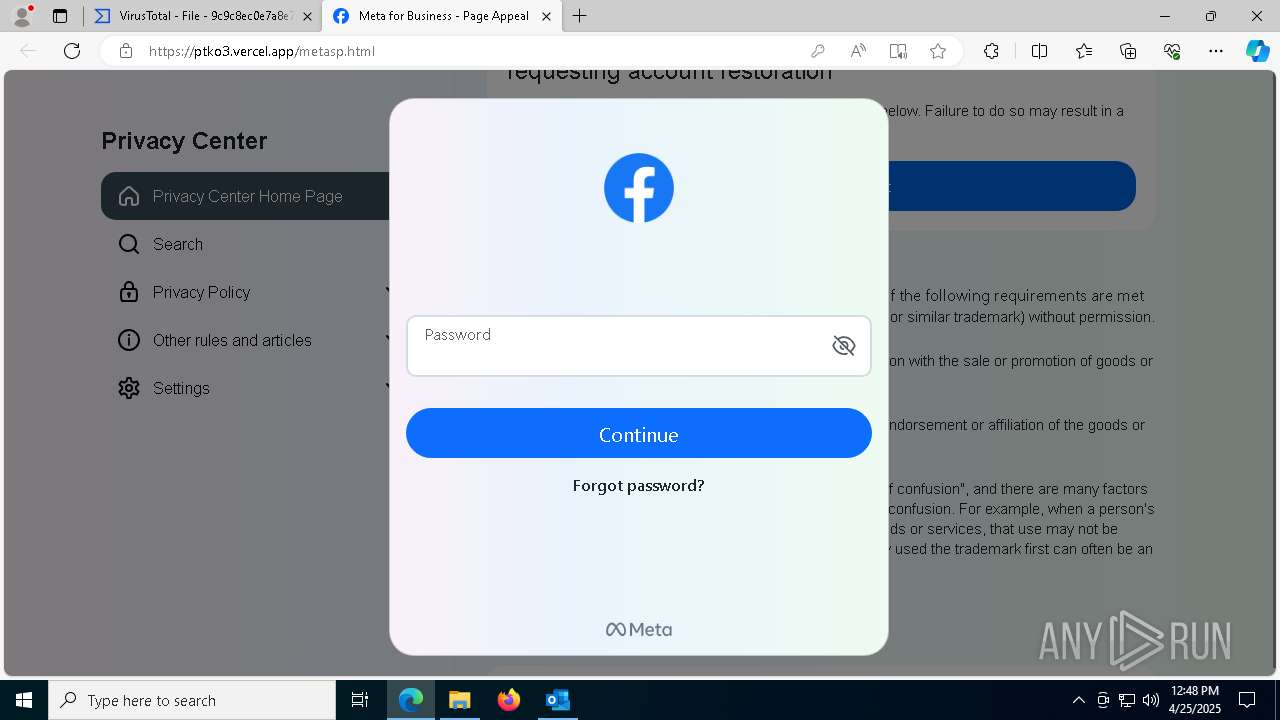The height and width of the screenshot is (720, 1280).
Task: View site information lock icon
Action: (x=126, y=51)
